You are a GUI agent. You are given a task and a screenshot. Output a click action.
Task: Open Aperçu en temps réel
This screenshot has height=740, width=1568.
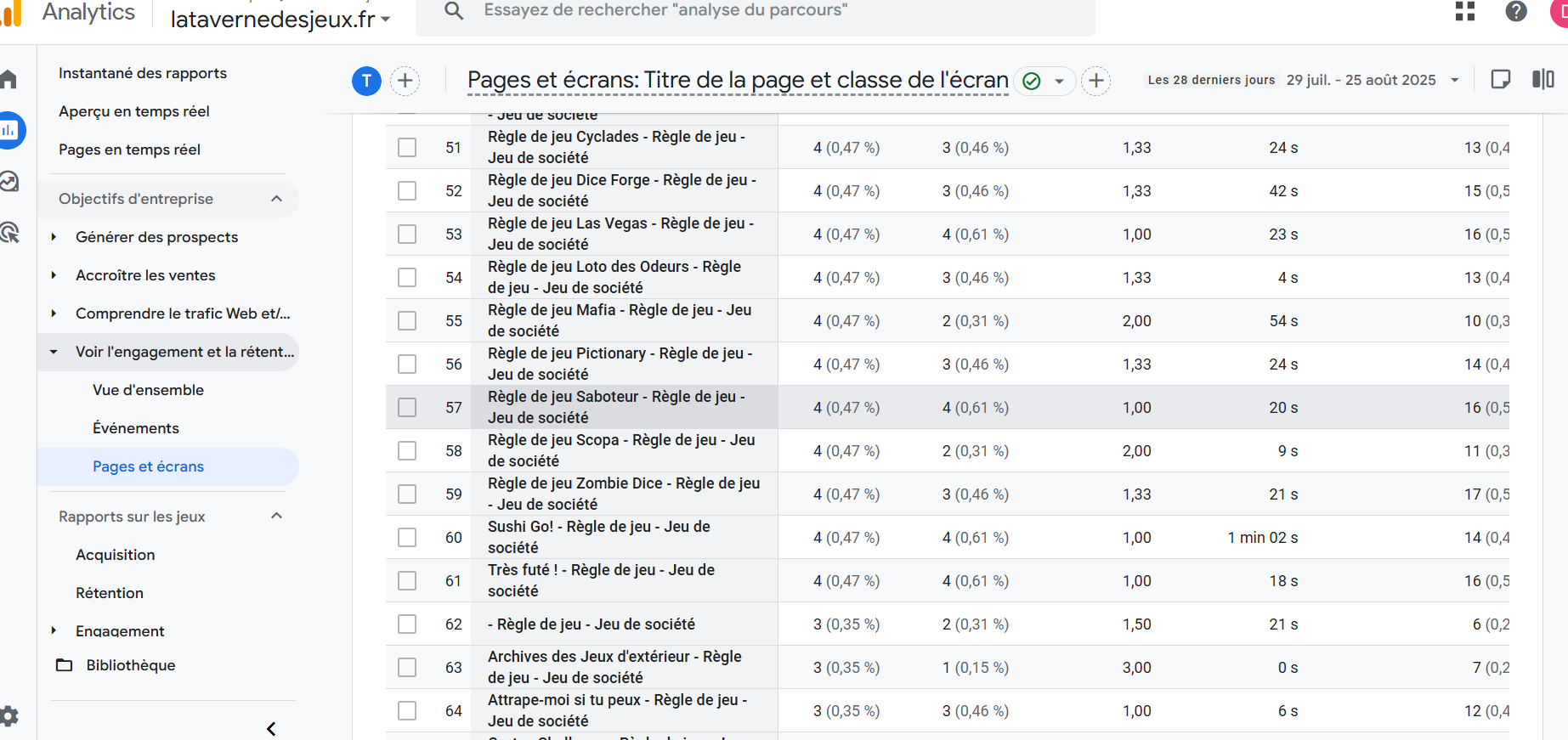(134, 111)
